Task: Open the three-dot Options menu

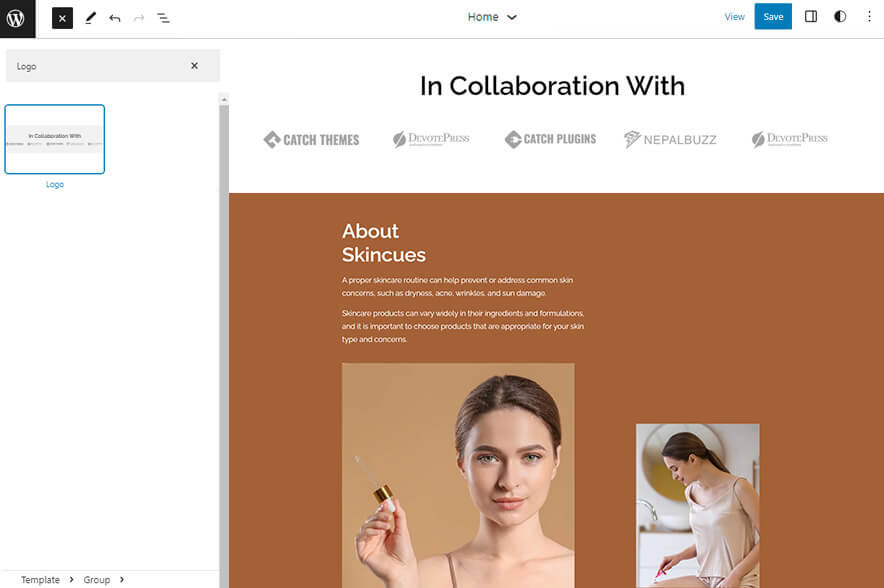Action: click(869, 16)
